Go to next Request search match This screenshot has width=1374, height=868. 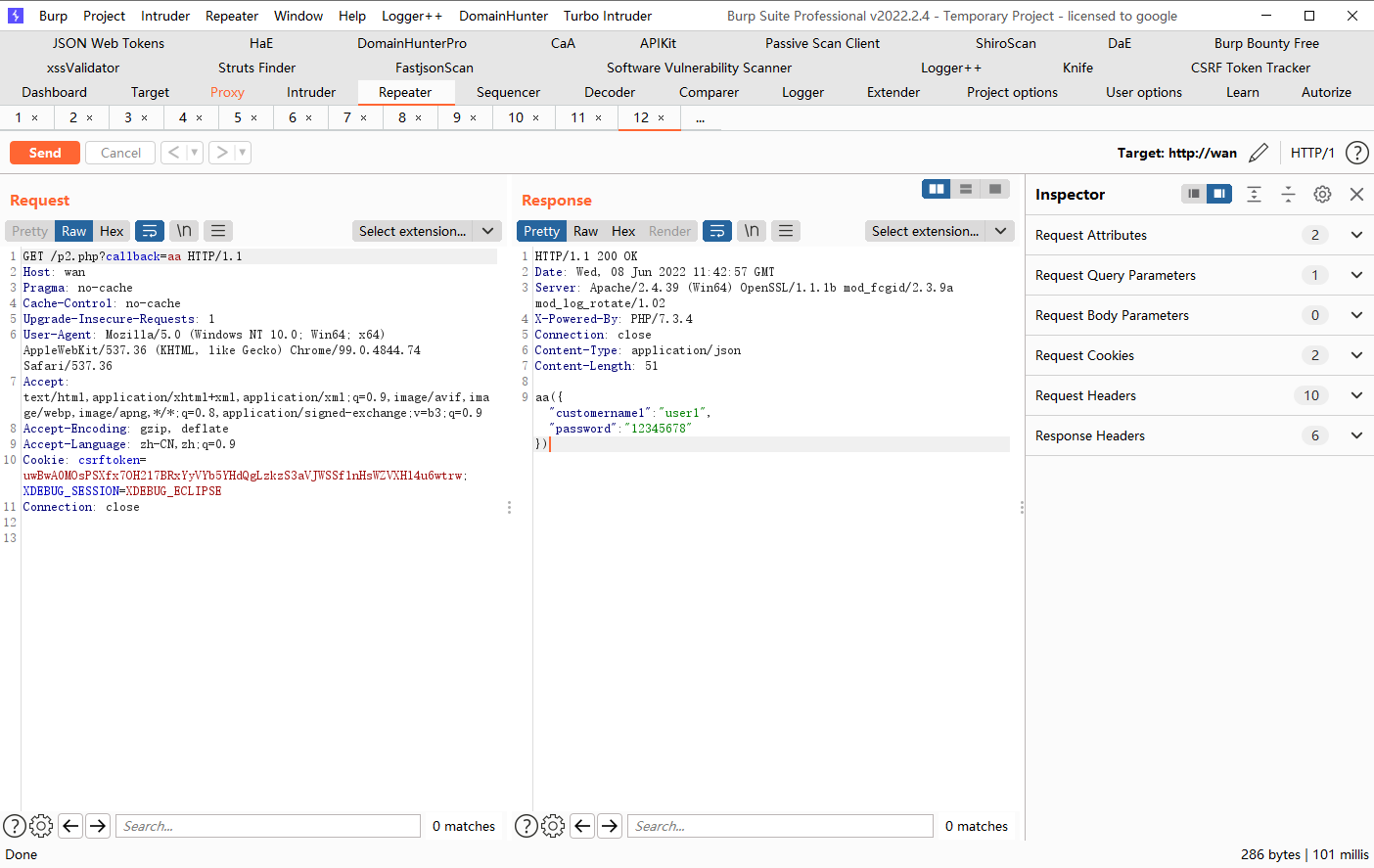[98, 826]
